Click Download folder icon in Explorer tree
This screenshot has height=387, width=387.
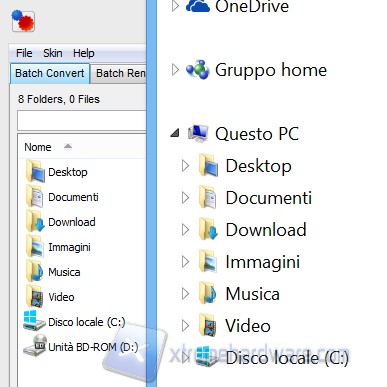pos(209,229)
